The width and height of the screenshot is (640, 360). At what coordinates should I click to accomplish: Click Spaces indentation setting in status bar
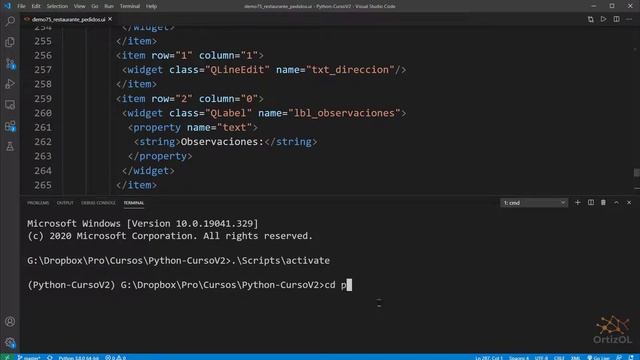point(519,358)
